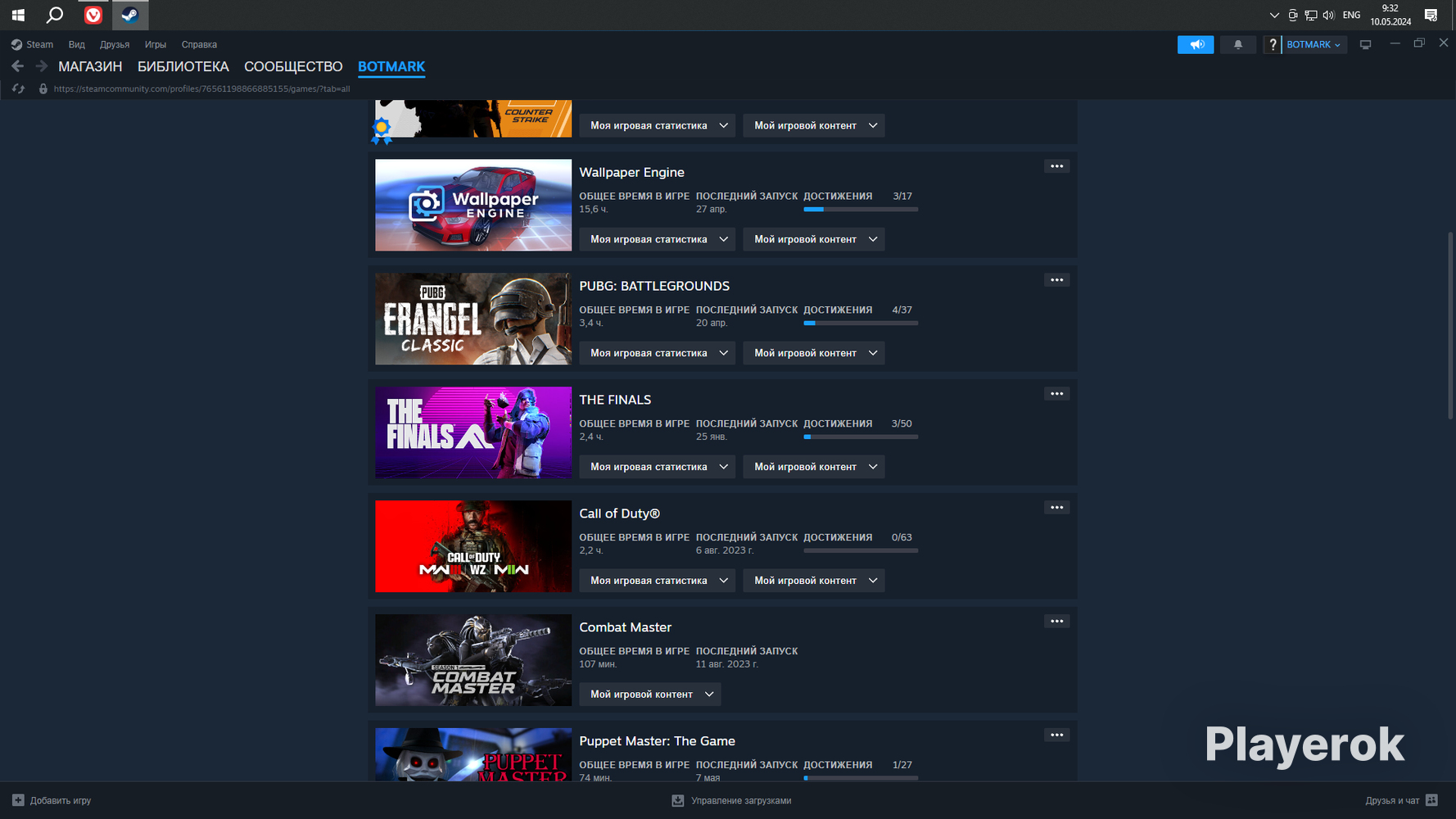Open Friends and Chat icon
The width and height of the screenshot is (1456, 819).
pos(1431,800)
